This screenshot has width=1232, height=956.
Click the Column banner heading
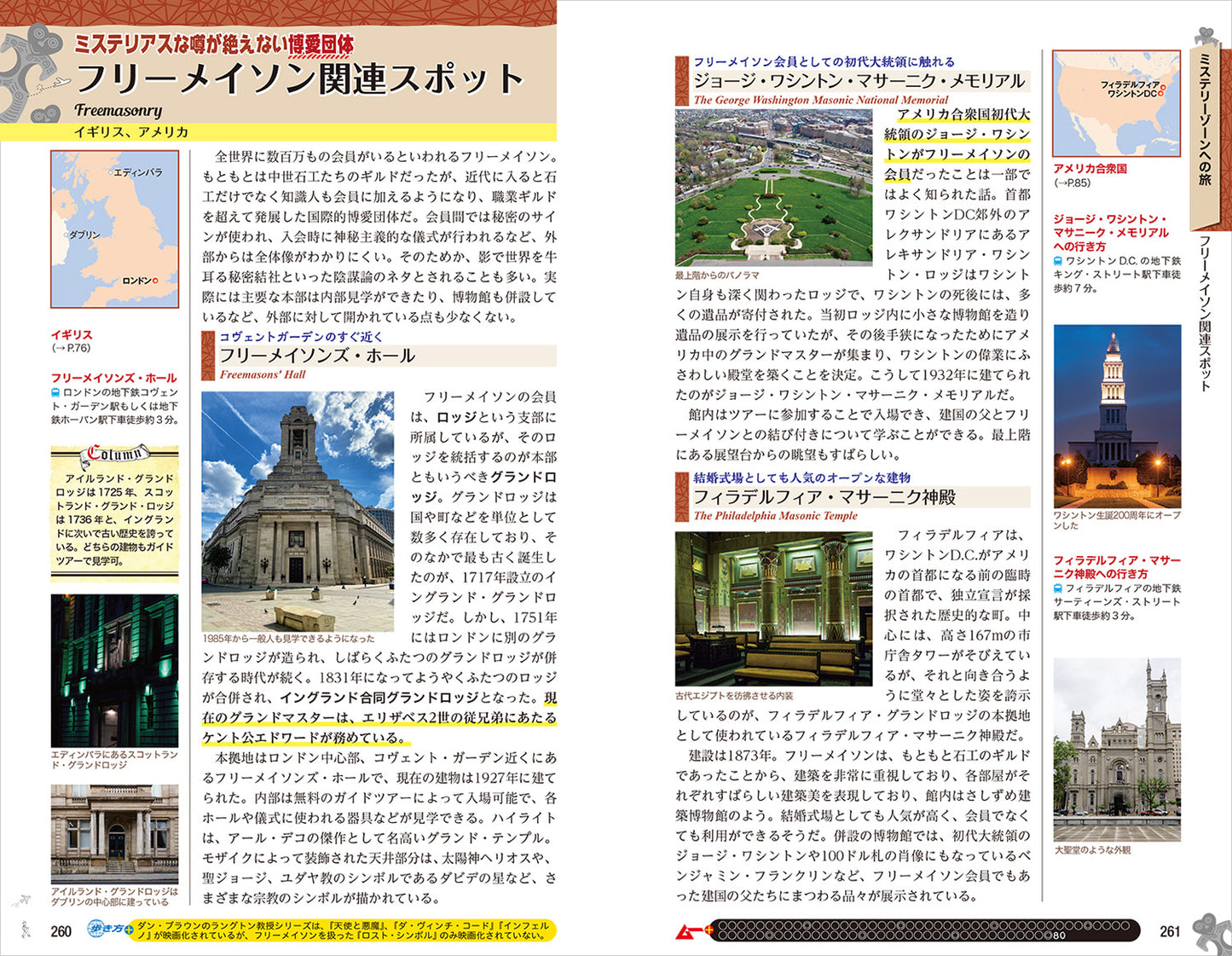114,454
